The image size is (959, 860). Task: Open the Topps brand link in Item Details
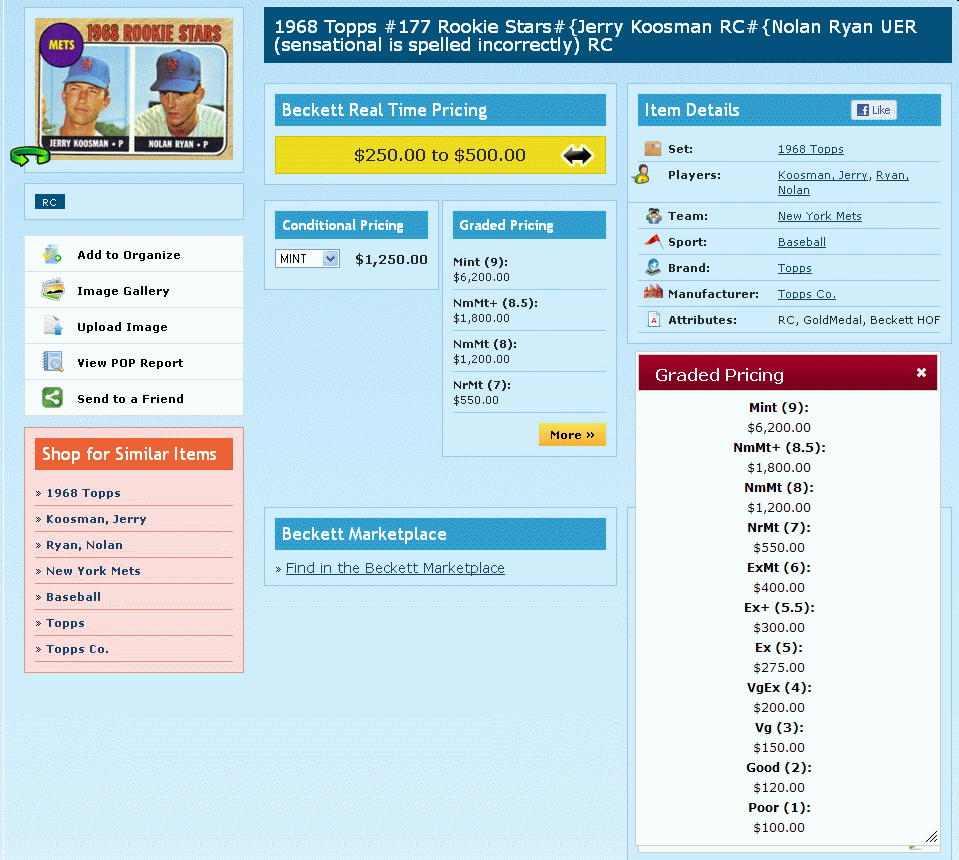point(794,268)
